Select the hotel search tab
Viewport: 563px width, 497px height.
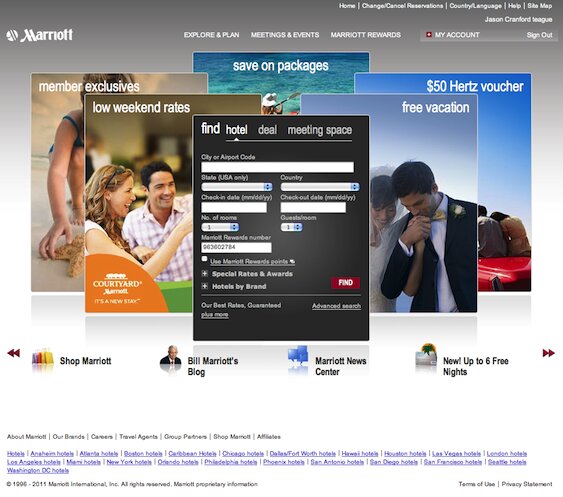(237, 130)
